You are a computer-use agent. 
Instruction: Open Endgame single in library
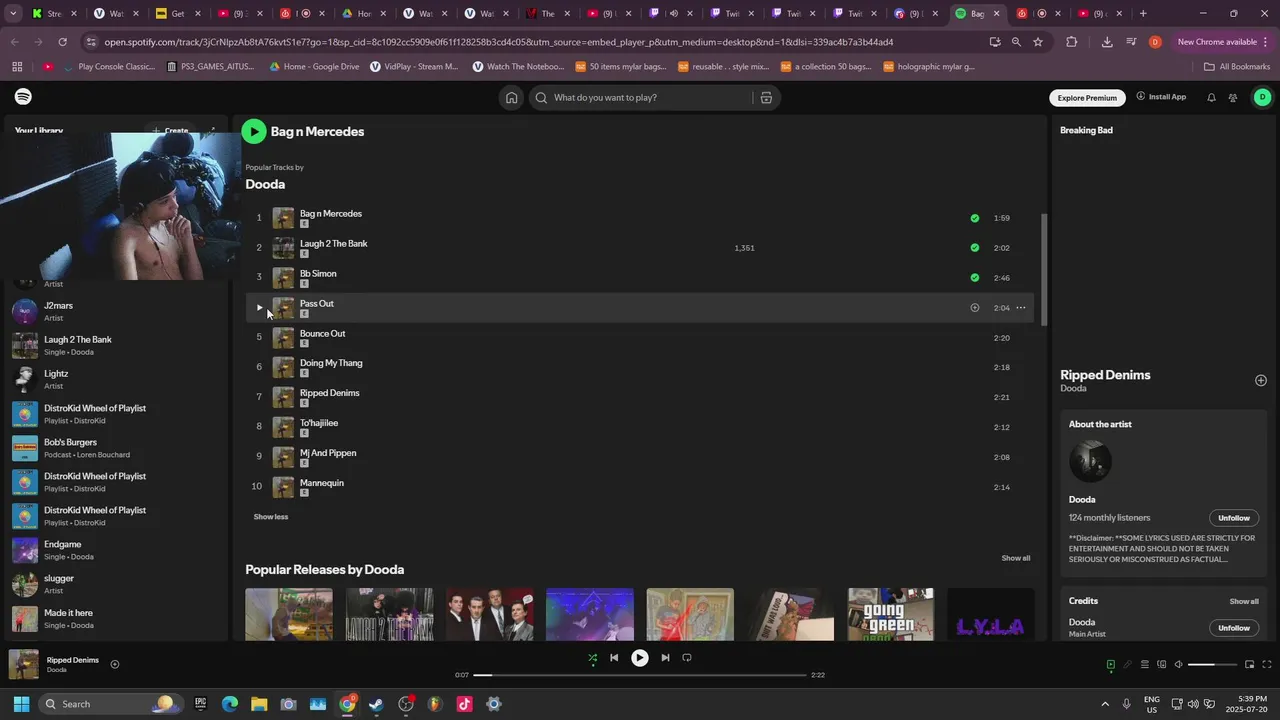tap(115, 550)
